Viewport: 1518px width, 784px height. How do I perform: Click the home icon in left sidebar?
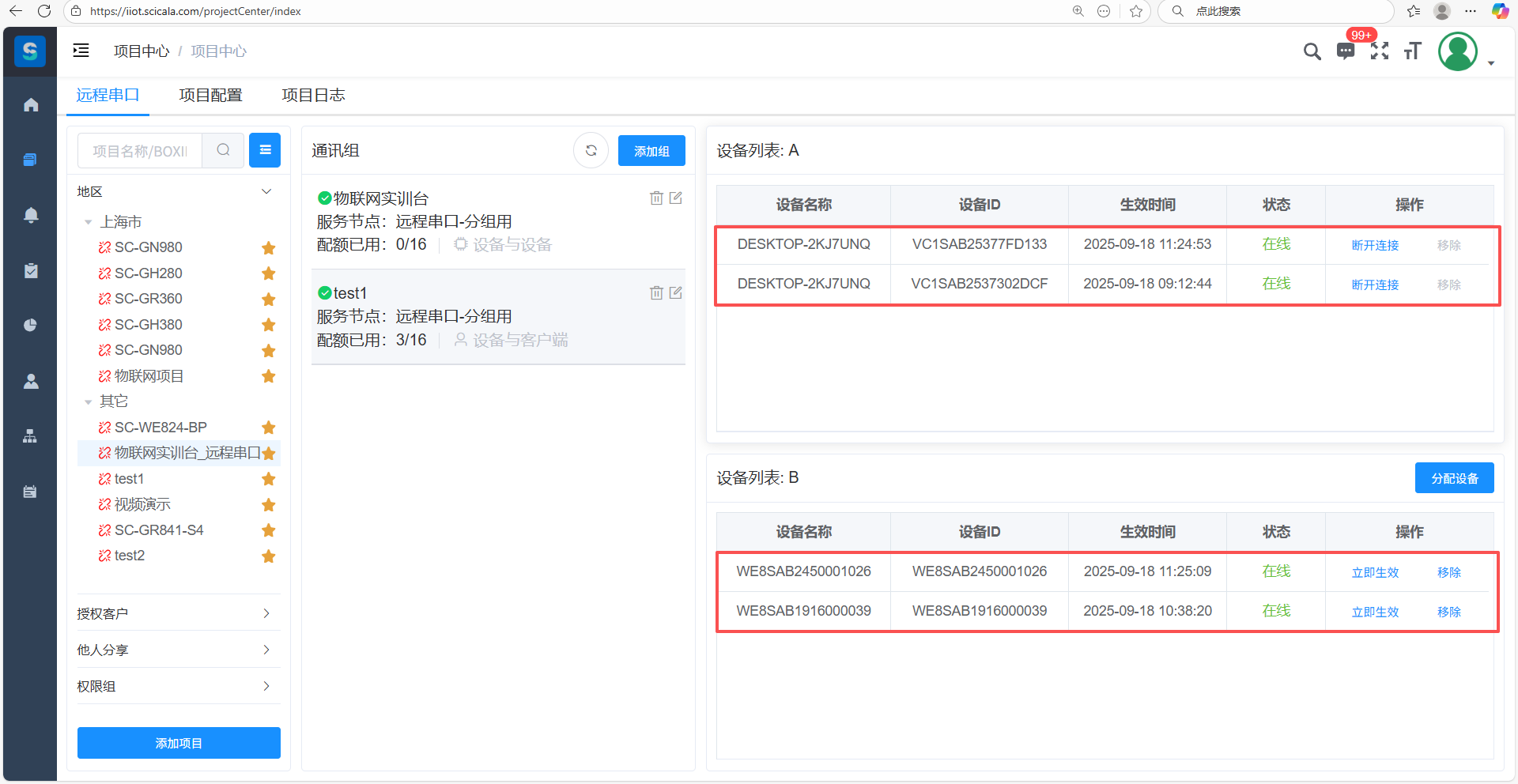pyautogui.click(x=31, y=105)
